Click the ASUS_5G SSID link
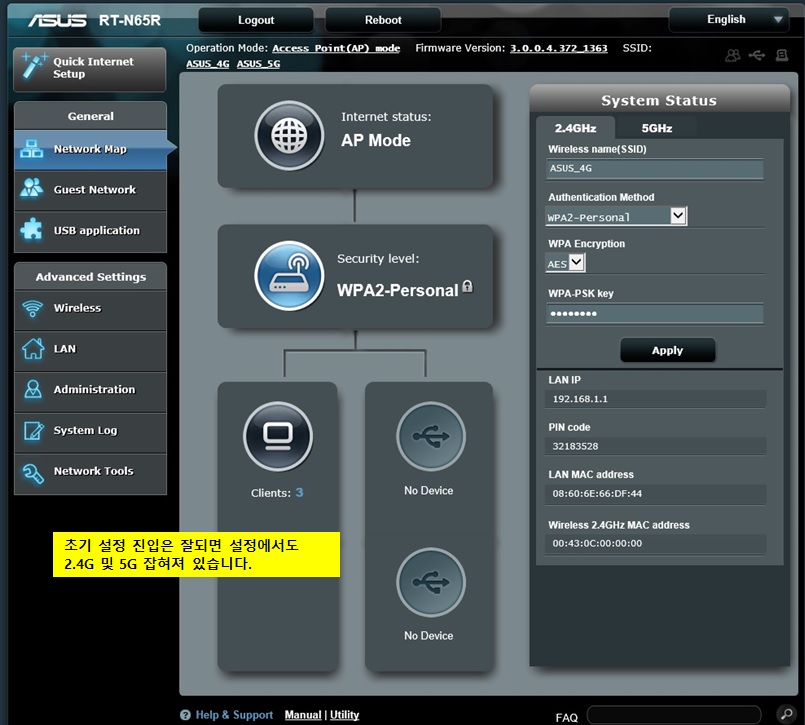Image resolution: width=805 pixels, height=725 pixels. (258, 64)
